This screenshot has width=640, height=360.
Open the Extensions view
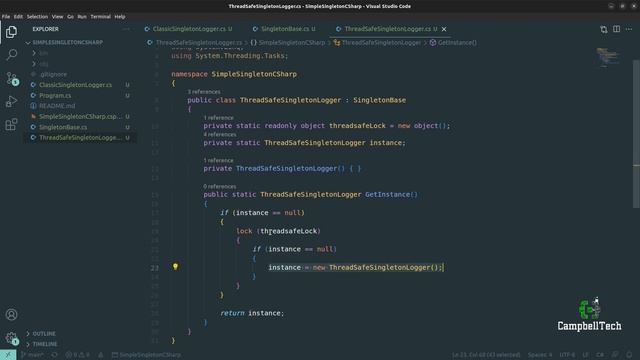coord(11,124)
